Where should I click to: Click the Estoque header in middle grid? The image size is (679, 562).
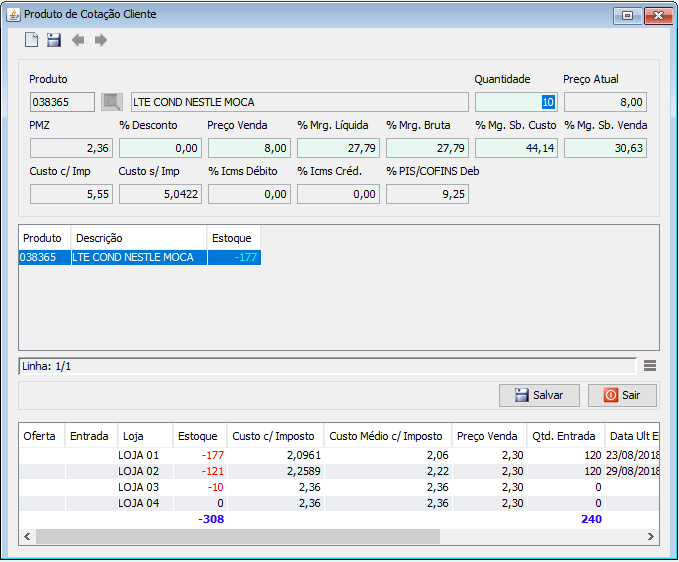(x=234, y=238)
